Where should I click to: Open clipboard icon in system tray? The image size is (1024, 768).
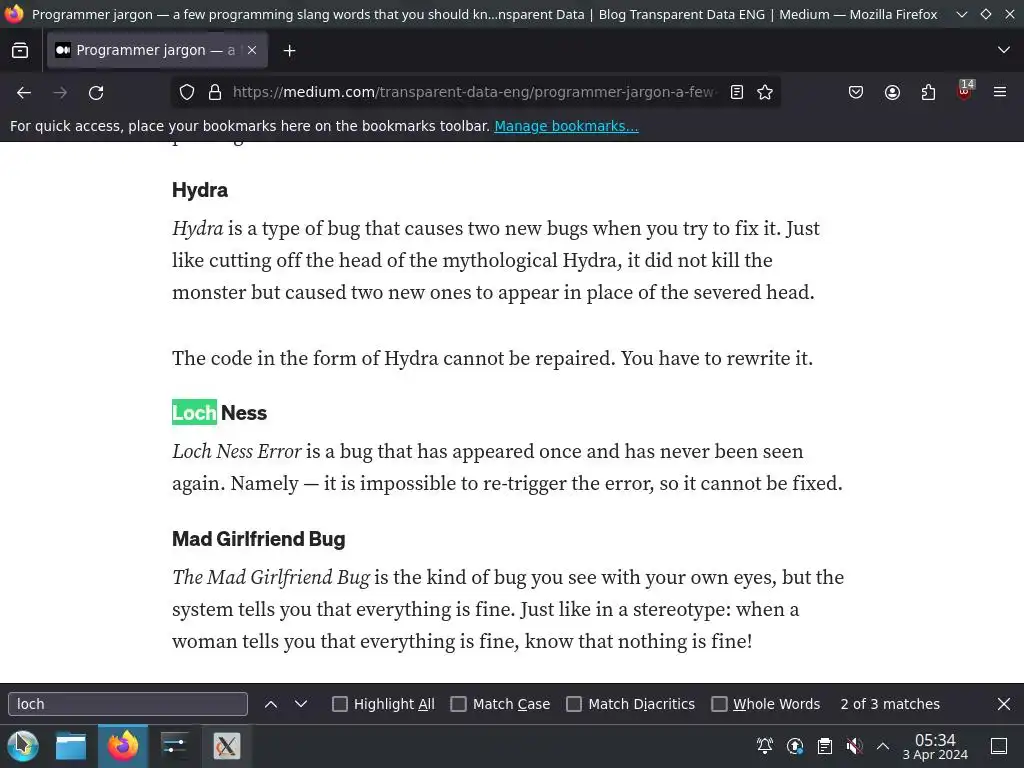click(825, 746)
